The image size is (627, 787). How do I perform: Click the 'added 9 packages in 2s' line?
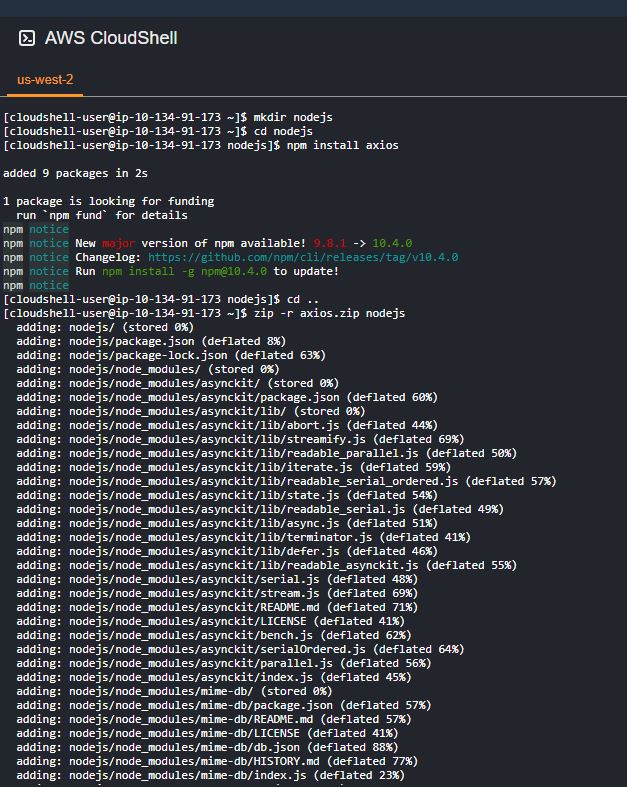pos(75,173)
